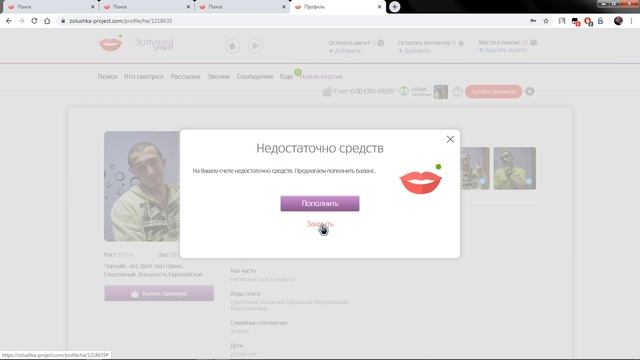Open the rightmost profile photo thumbnail
The width and height of the screenshot is (640, 360).
tap(514, 168)
